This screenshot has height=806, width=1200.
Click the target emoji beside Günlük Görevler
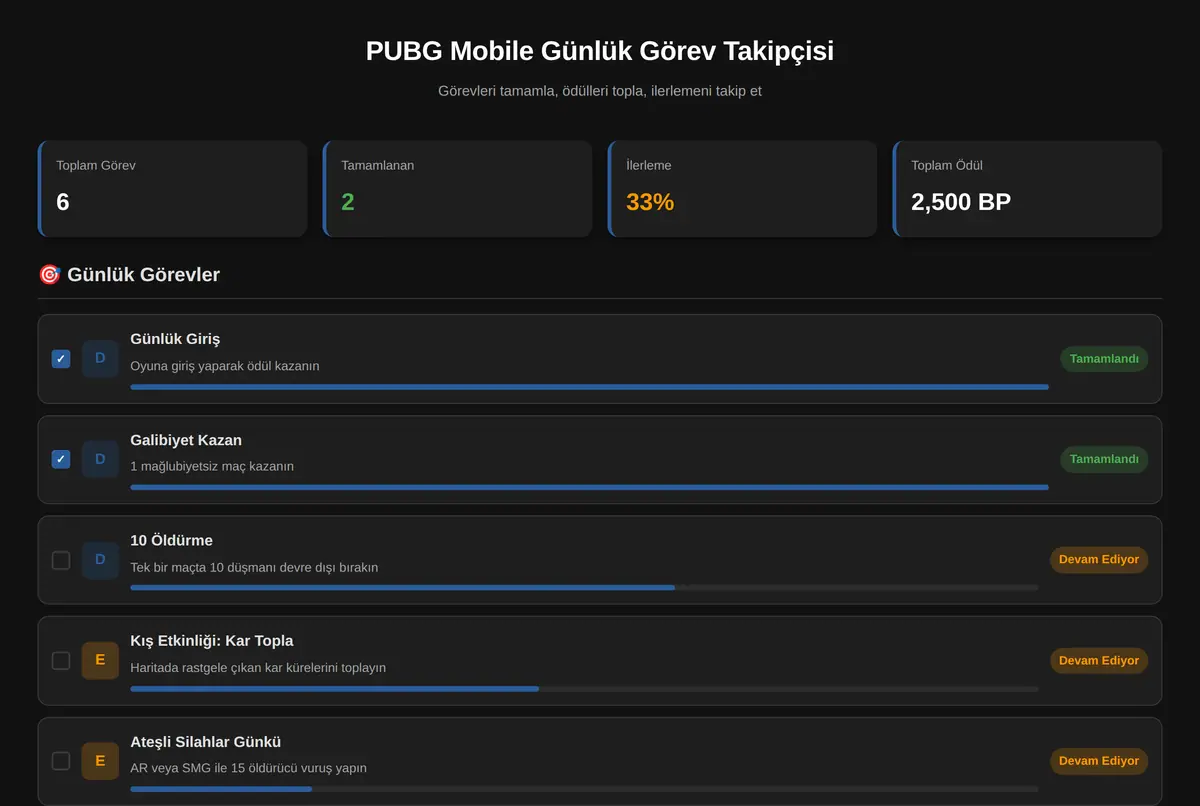49,274
